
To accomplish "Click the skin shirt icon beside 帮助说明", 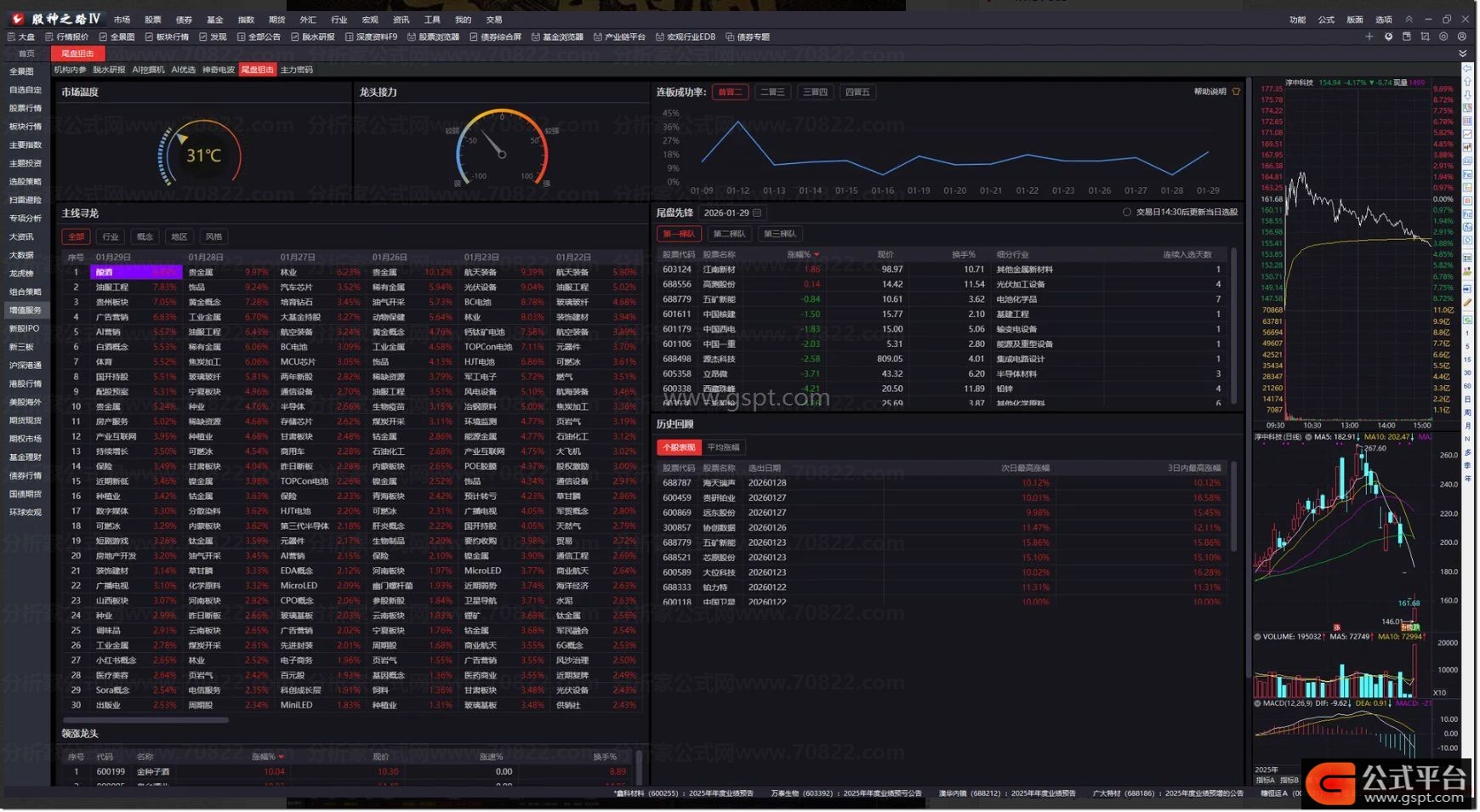I will click(x=1236, y=92).
